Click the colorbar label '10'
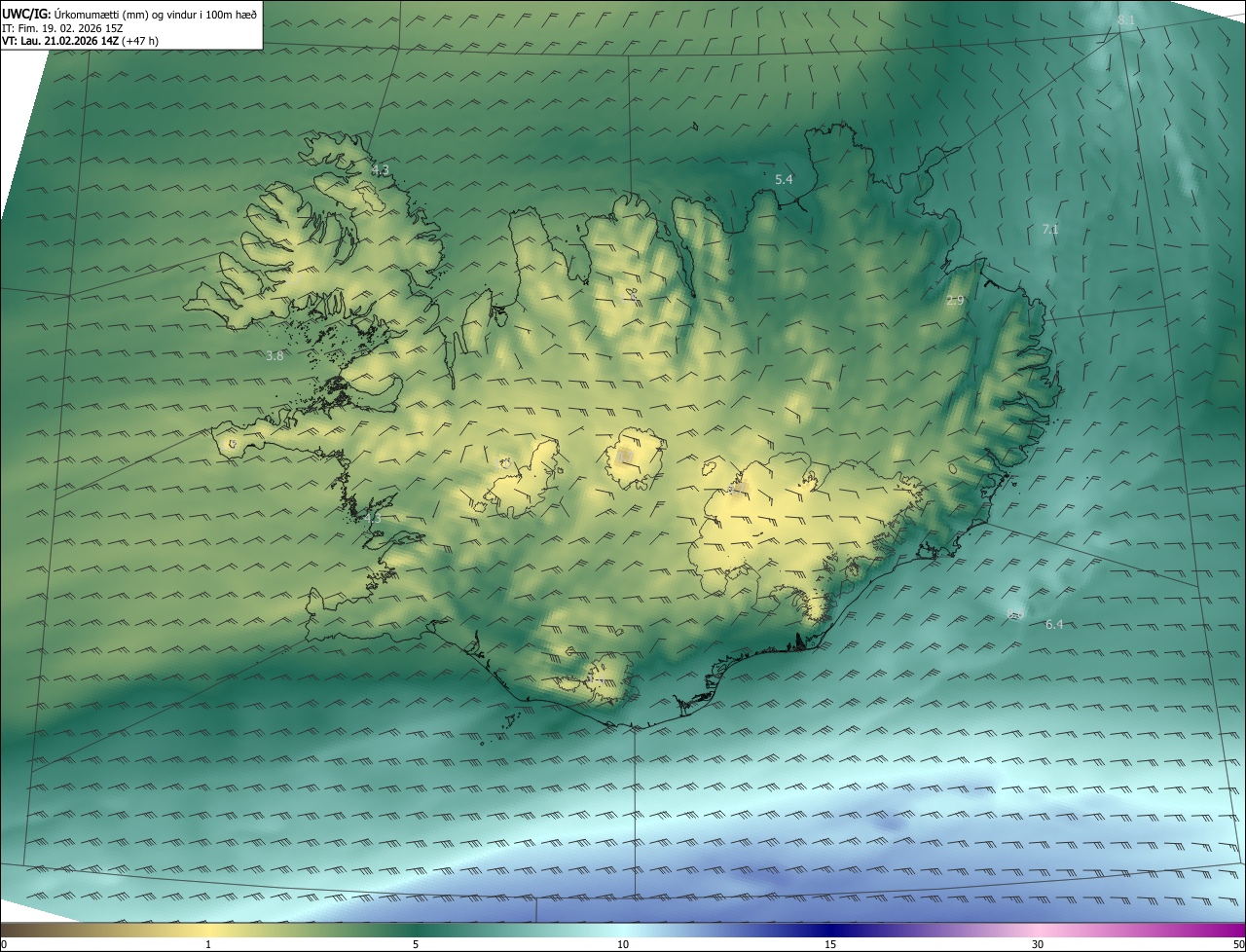Viewport: 1246px width, 952px height. pos(623,944)
